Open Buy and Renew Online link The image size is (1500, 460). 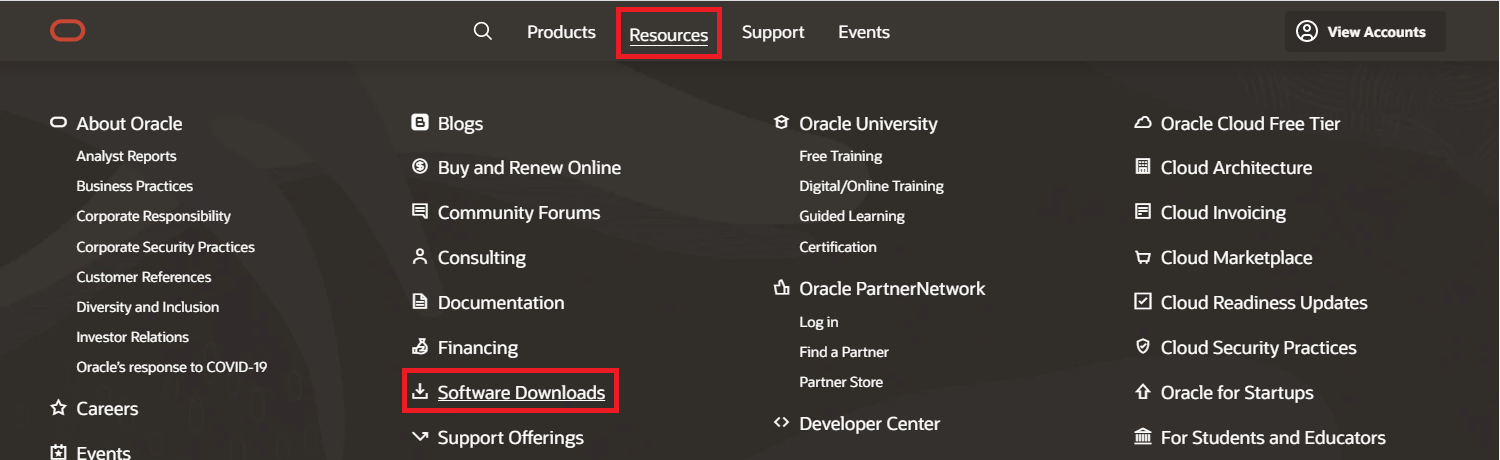click(529, 168)
